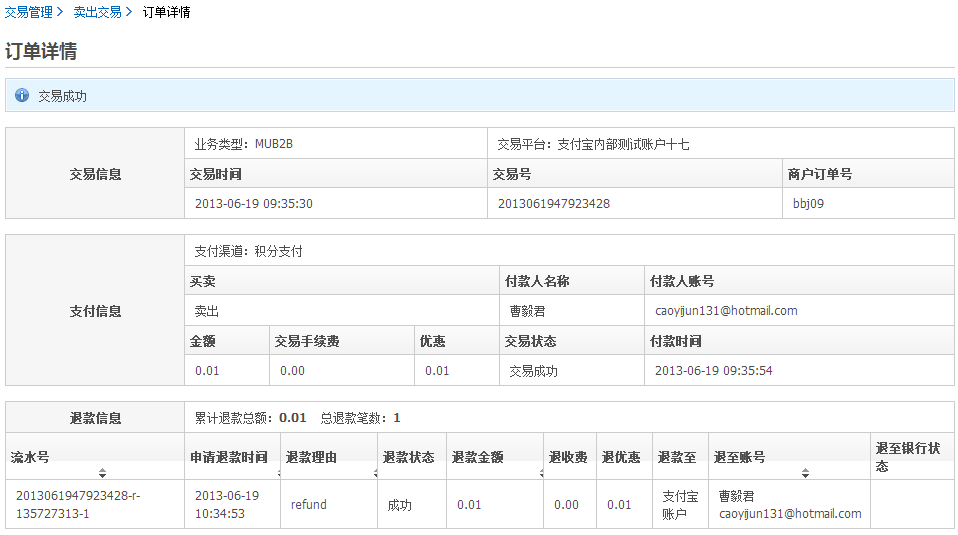Image resolution: width=958 pixels, height=535 pixels.
Task: Click the info icon beside 交易成功
Action: [x=22, y=96]
